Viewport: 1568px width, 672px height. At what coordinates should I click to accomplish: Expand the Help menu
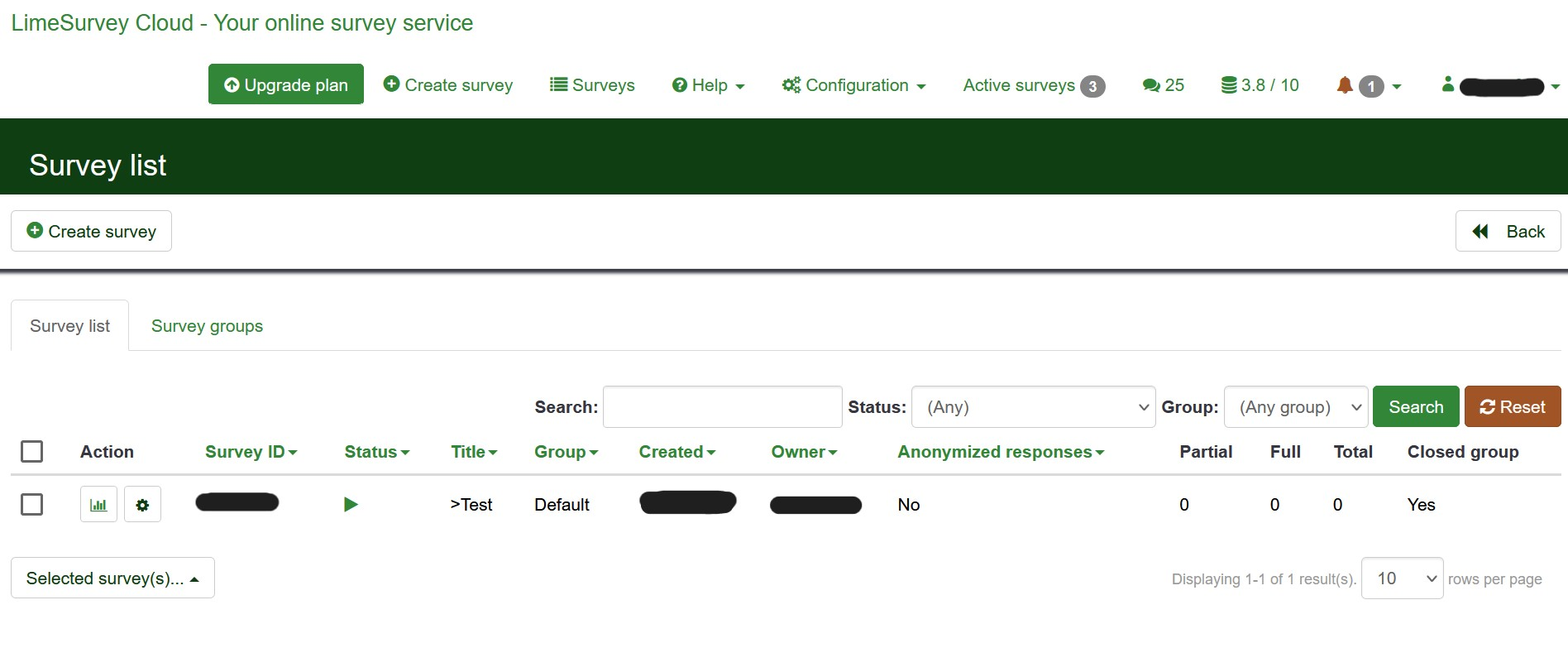(x=708, y=85)
